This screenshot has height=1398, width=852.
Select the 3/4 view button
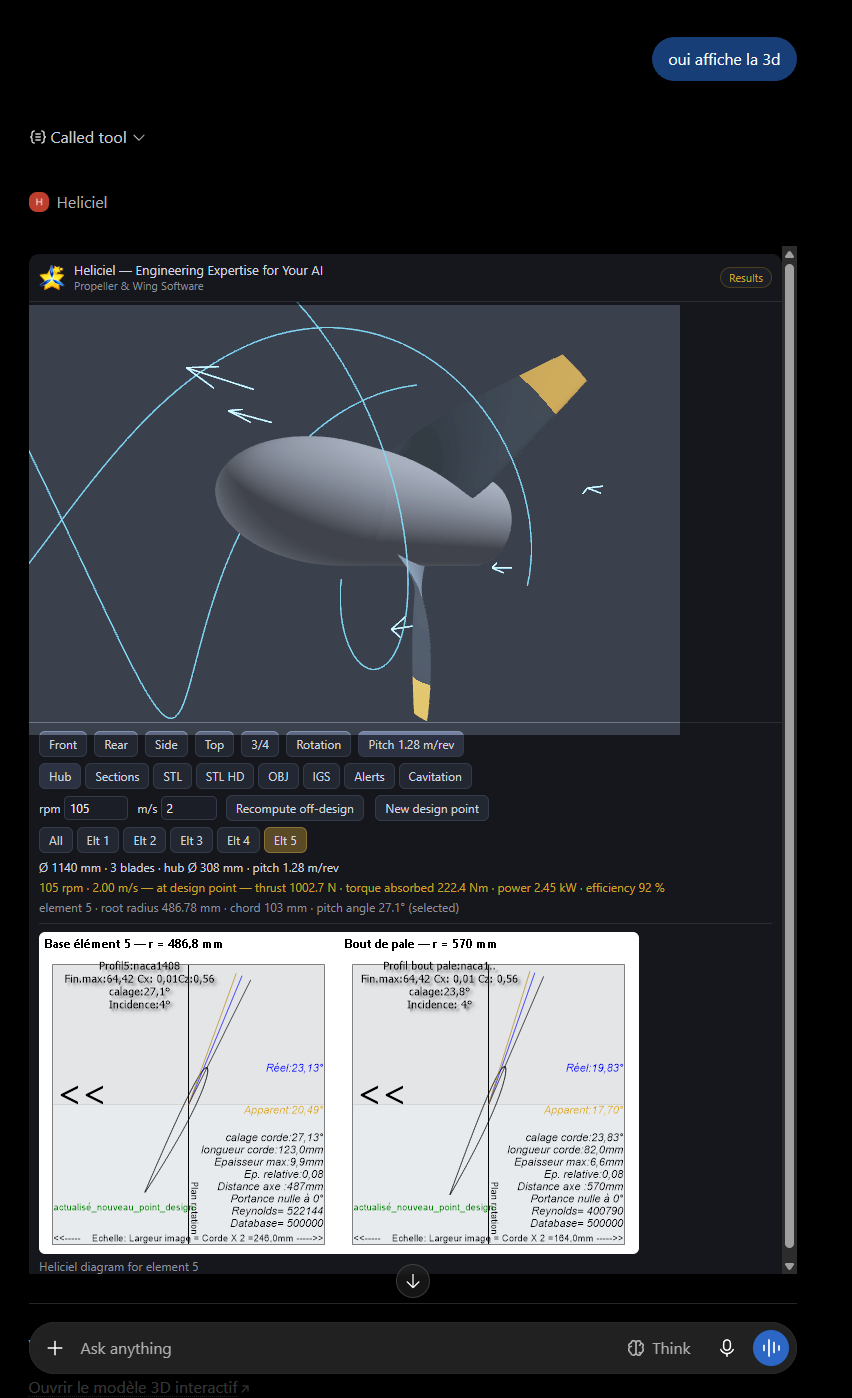(260, 745)
